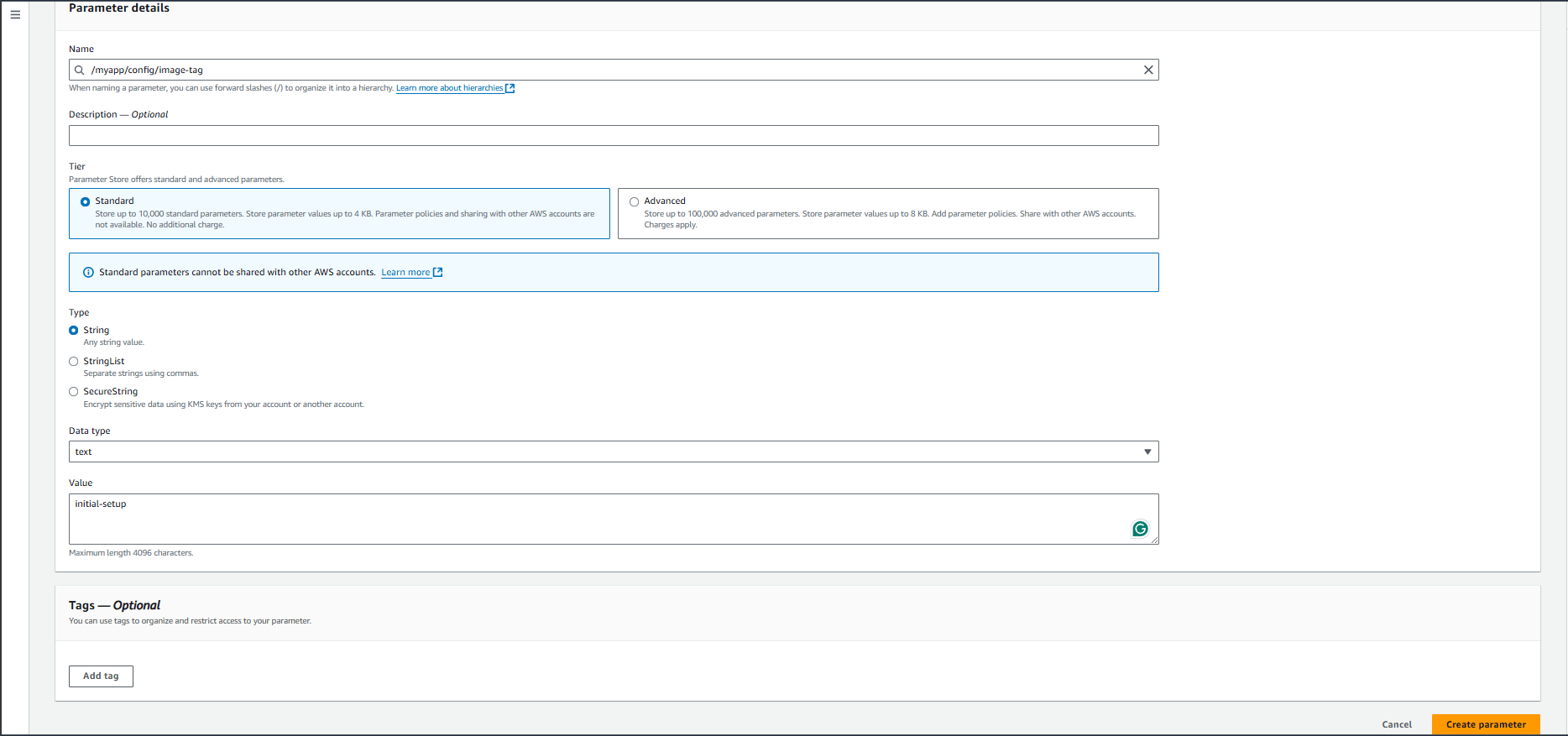Select the Advanced tier option

(x=635, y=201)
